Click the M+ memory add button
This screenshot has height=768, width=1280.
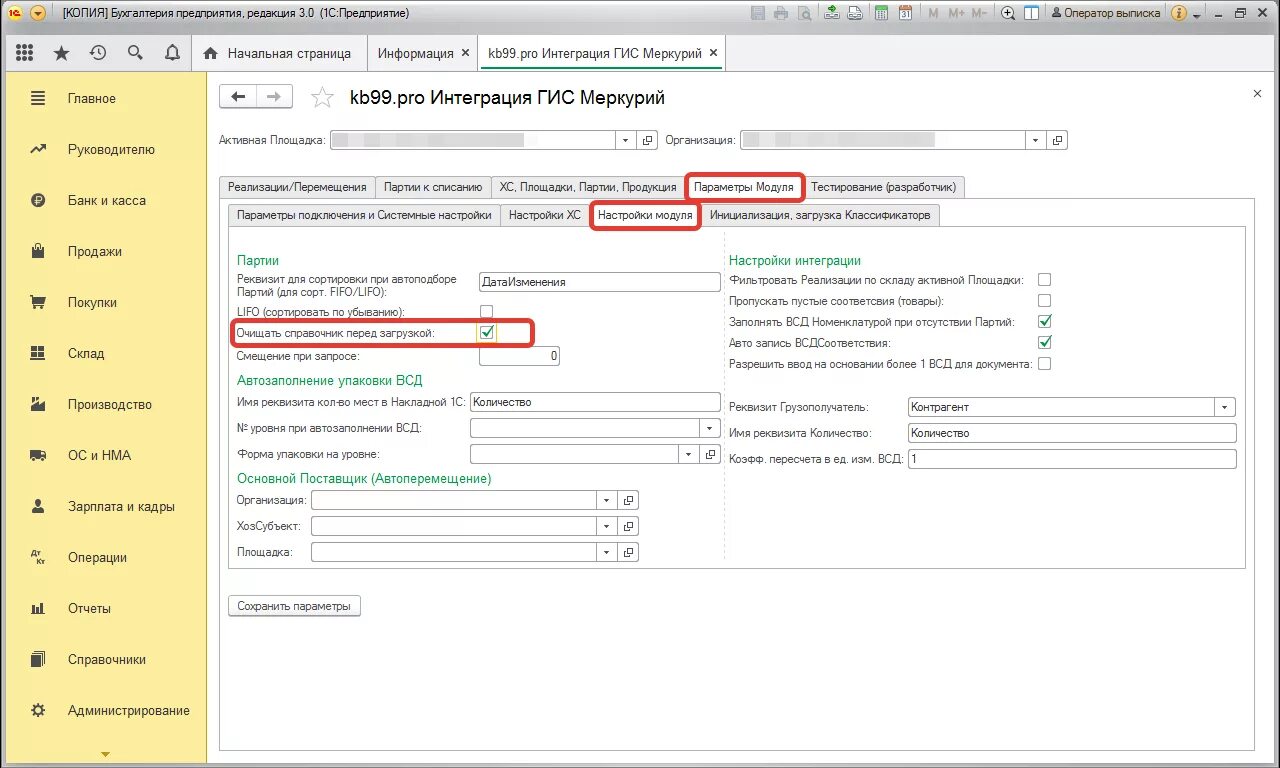point(956,13)
